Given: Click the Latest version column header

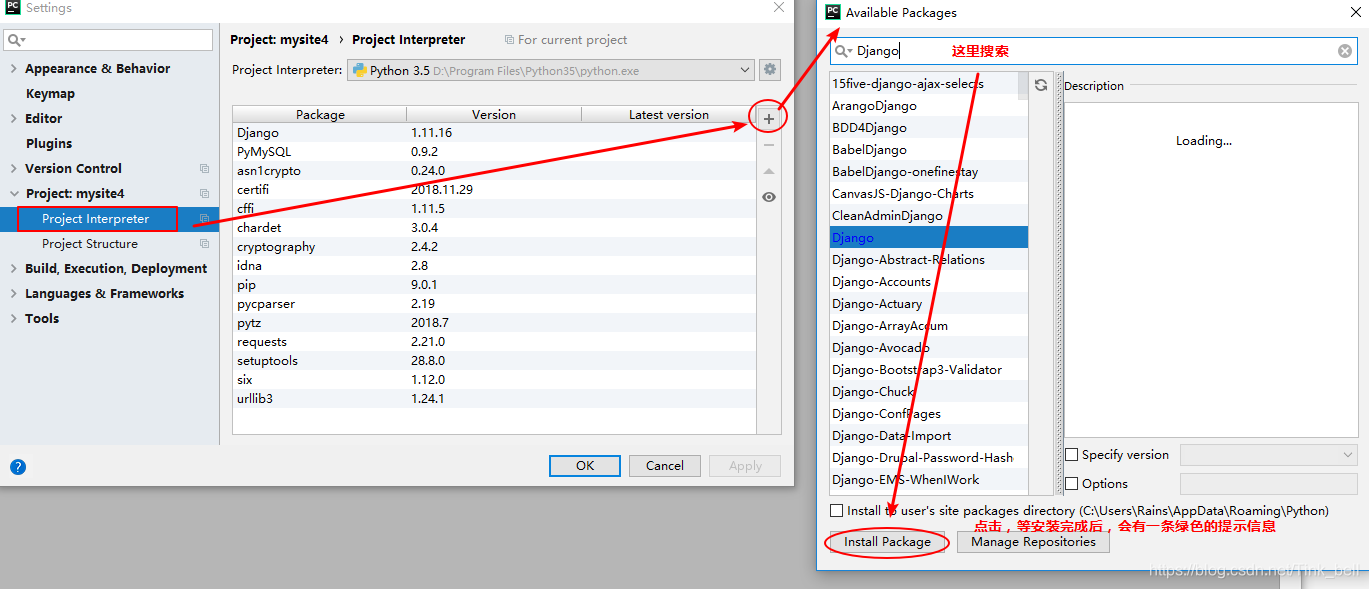Looking at the screenshot, I should 668,115.
